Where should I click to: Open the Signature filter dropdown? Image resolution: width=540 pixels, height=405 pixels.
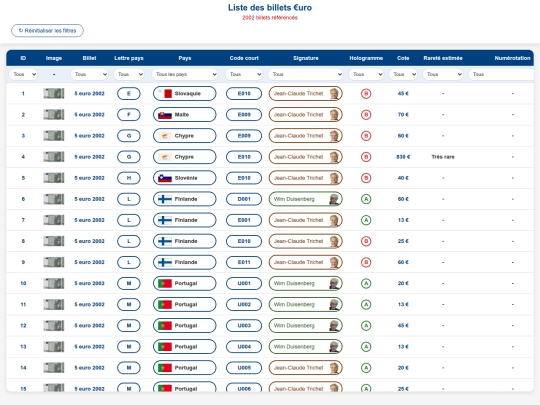(305, 74)
